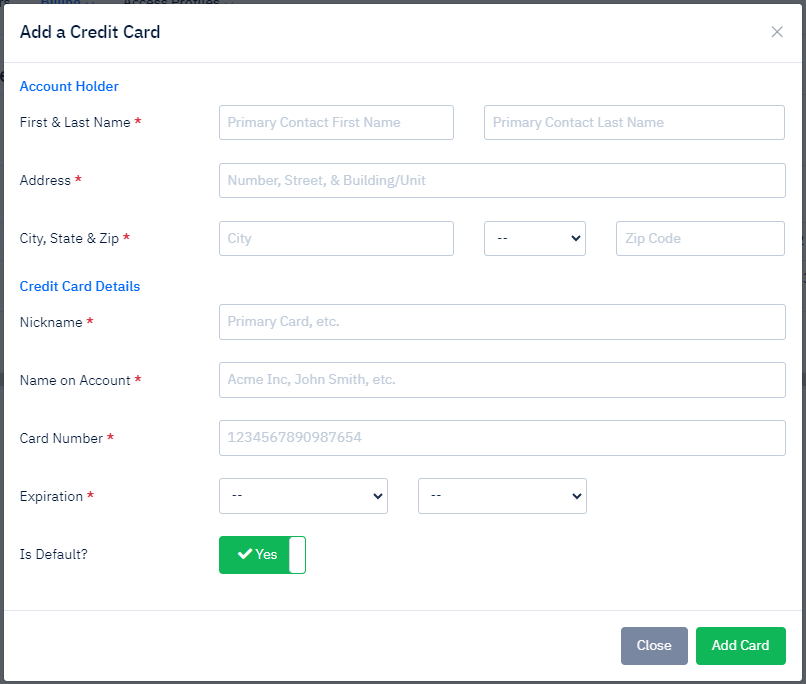Screen dimensions: 806x684
Task: Select the Address input field
Action: [x=502, y=181]
